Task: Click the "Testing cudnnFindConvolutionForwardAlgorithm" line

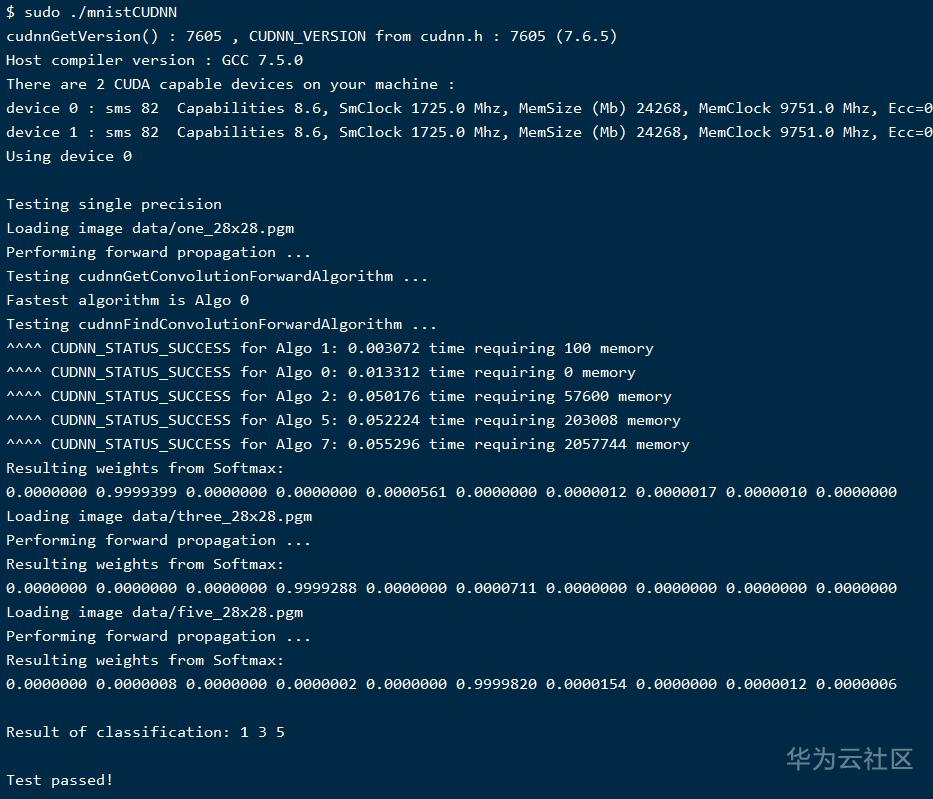Action: coord(221,324)
